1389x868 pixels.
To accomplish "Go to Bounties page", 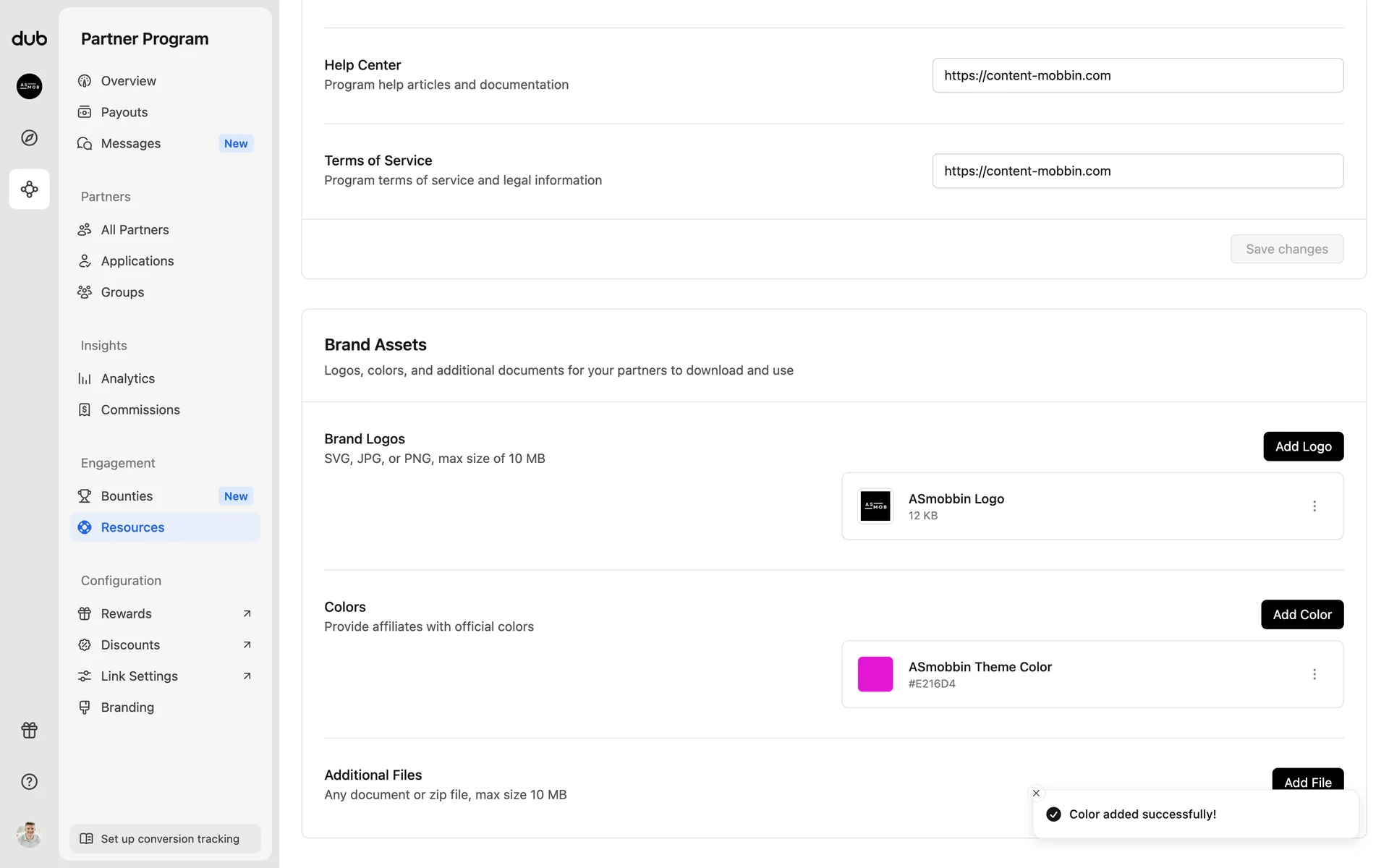I will coord(127,496).
